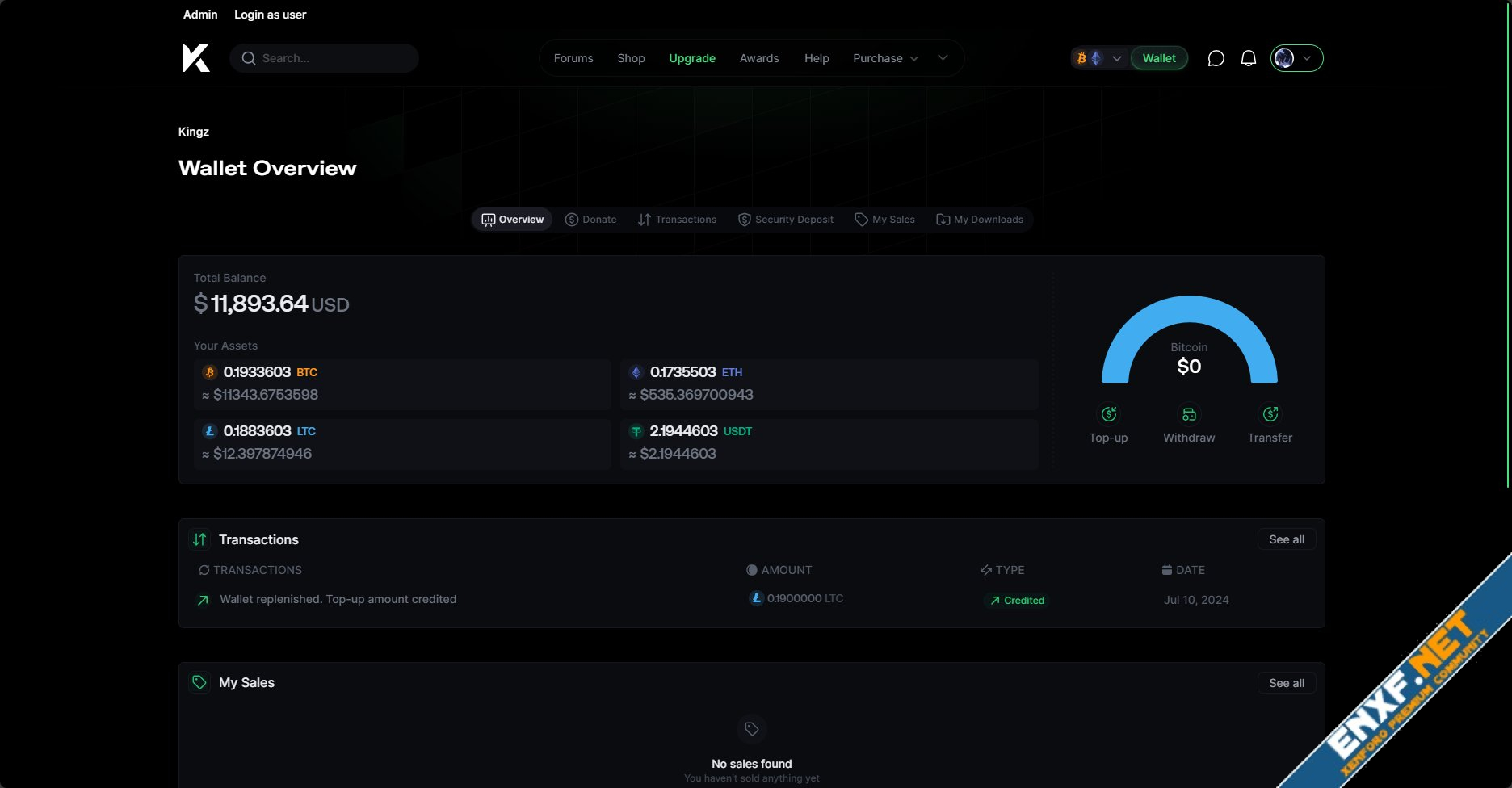Click the K site logo
This screenshot has height=788, width=1512.
click(195, 58)
